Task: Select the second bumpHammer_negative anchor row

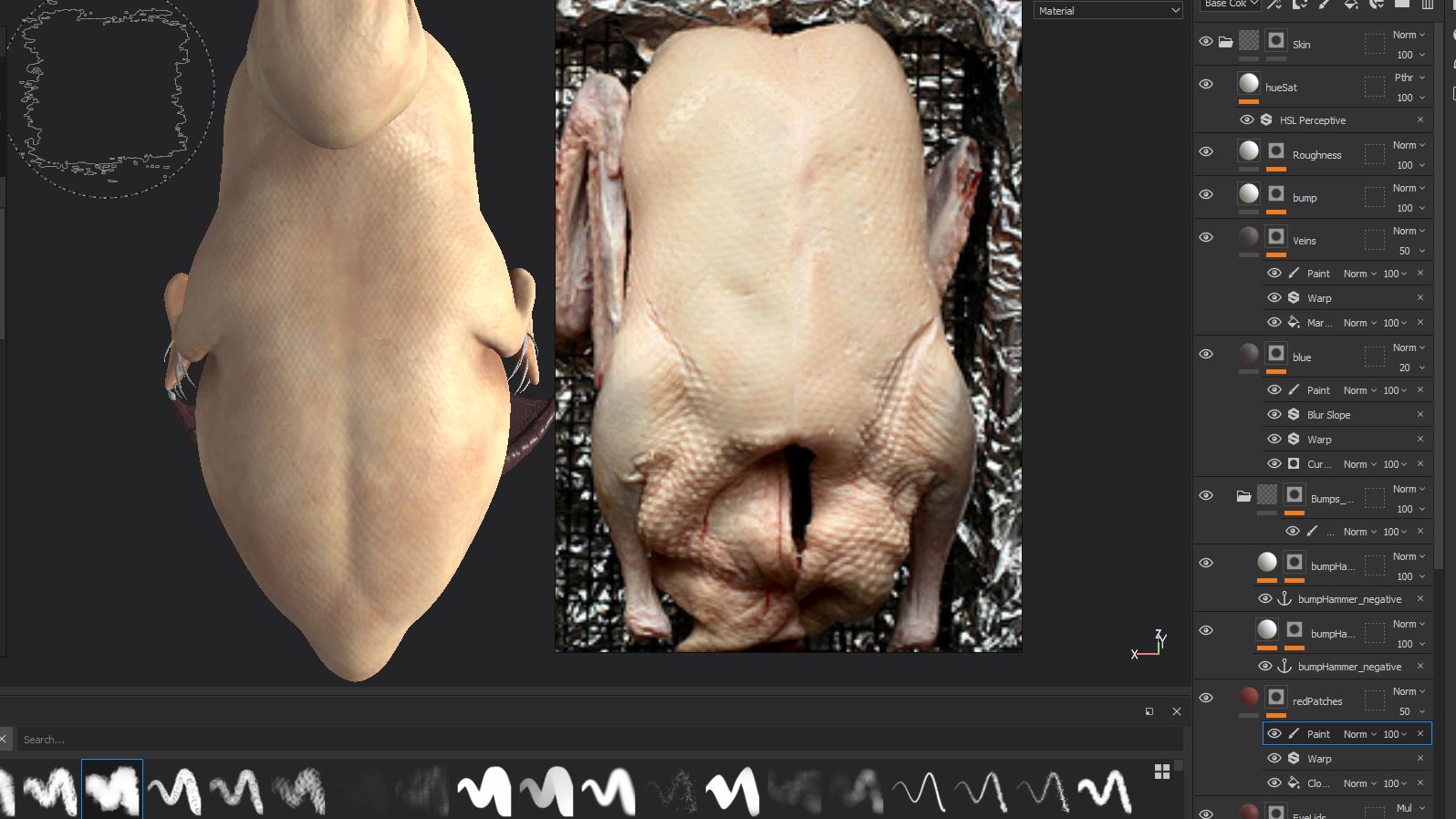Action: click(x=1343, y=667)
